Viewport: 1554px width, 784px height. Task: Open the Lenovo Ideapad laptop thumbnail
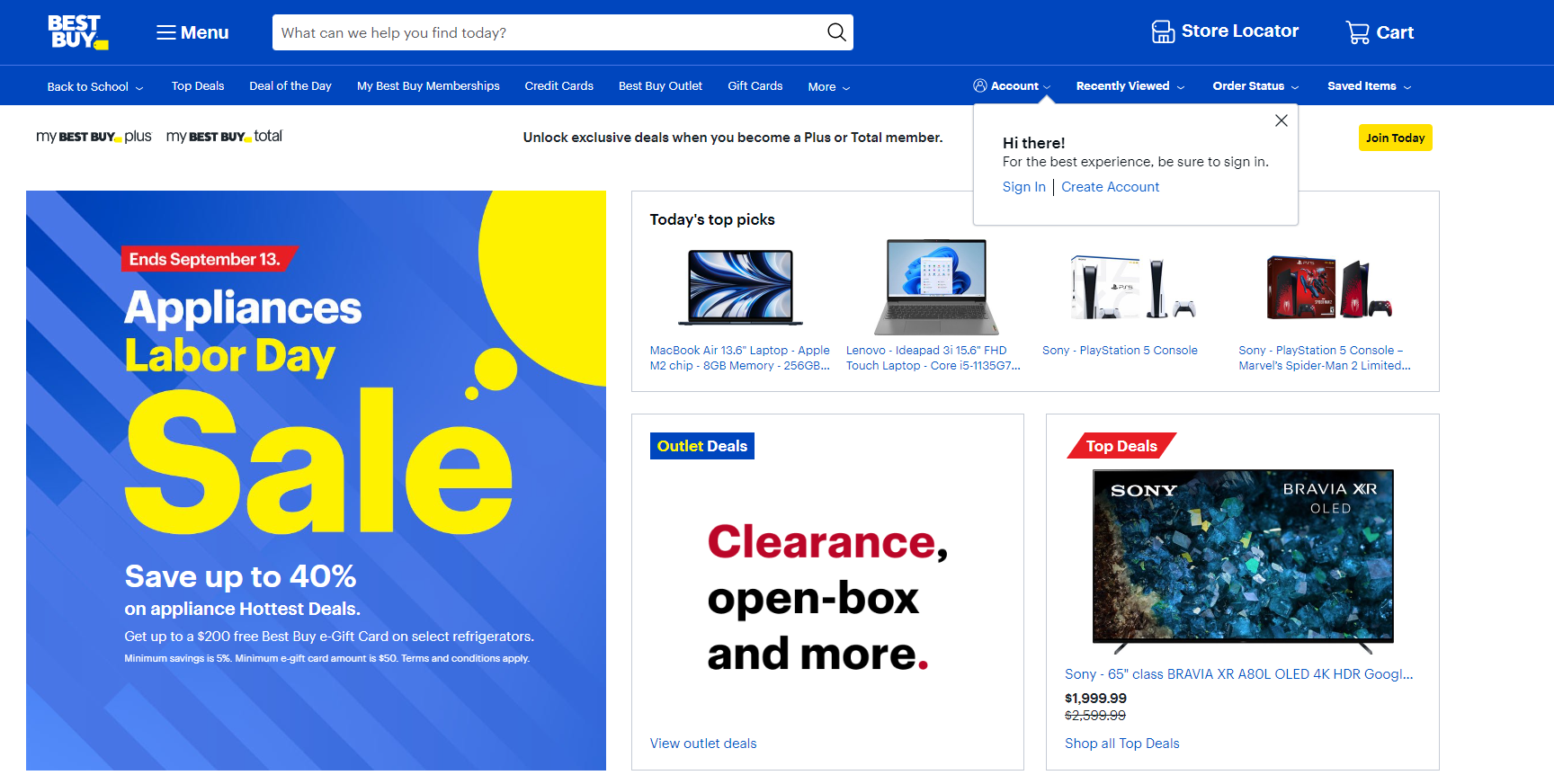tap(936, 287)
